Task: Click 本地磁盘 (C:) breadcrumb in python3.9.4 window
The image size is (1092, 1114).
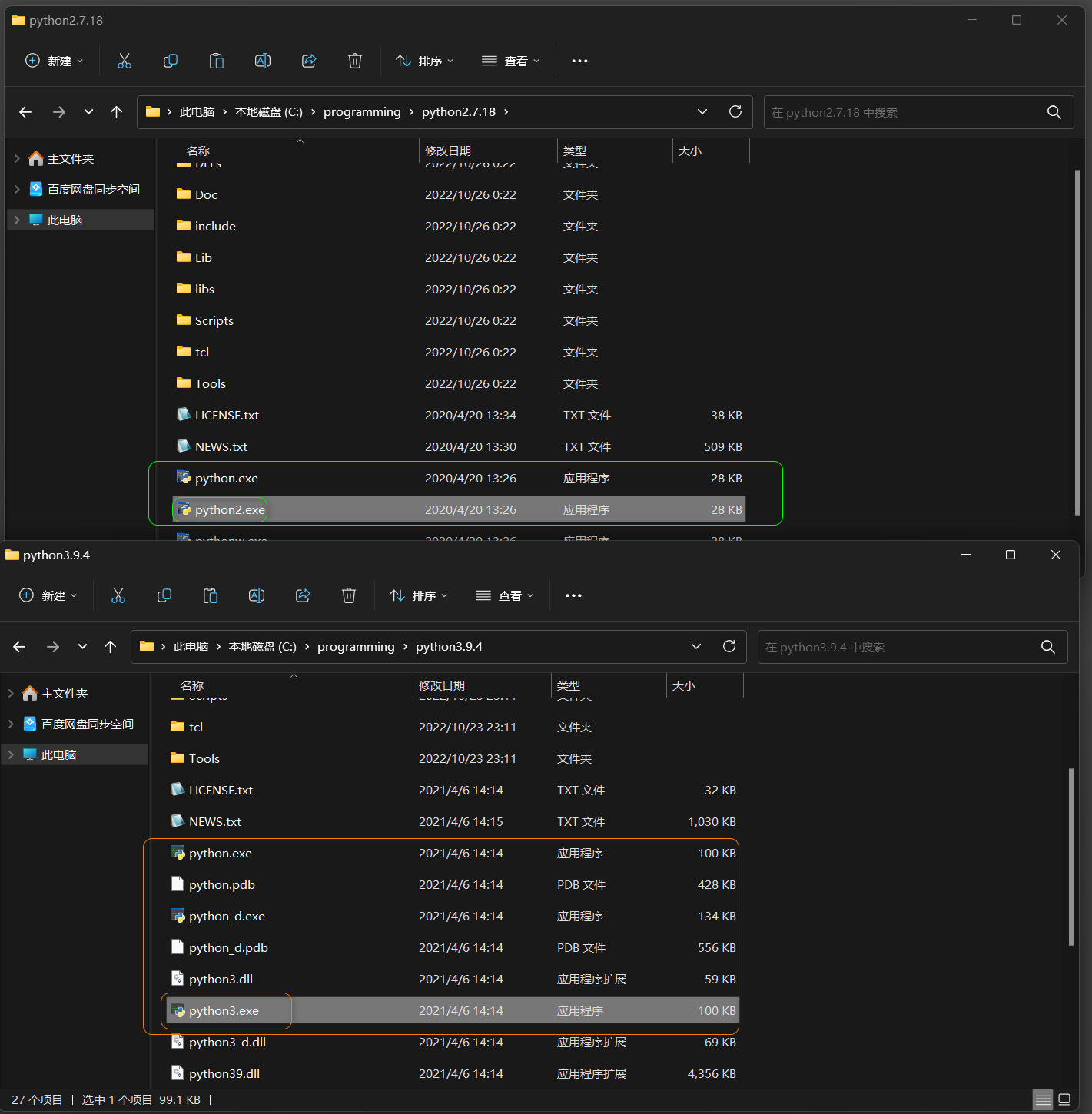Action: click(263, 647)
